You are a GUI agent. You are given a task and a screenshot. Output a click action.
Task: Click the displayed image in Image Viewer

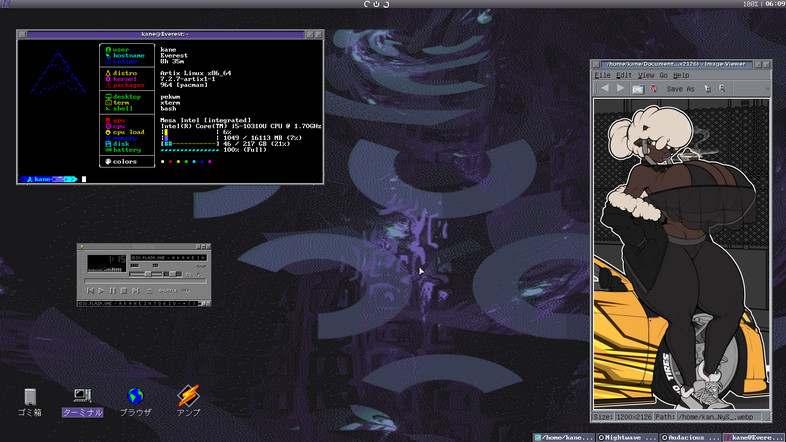coord(682,254)
